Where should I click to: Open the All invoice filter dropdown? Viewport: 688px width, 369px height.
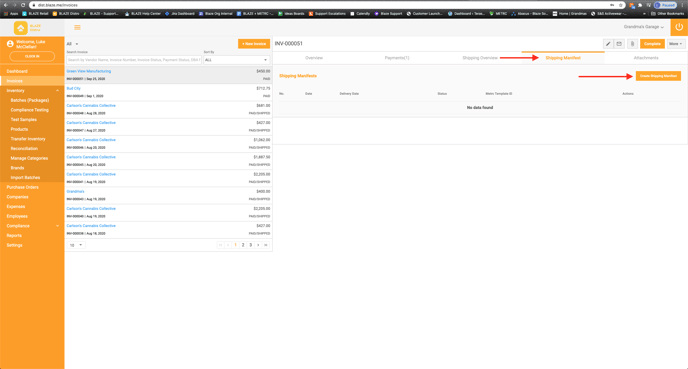point(72,44)
